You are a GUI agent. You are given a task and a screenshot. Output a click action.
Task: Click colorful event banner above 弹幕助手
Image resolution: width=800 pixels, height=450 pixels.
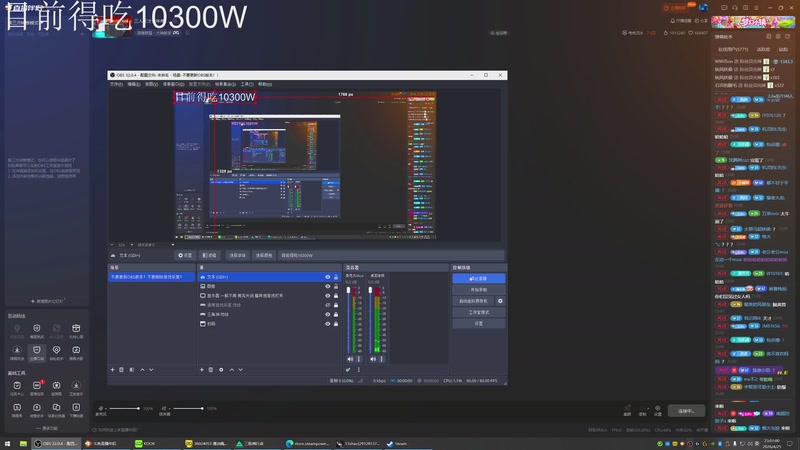click(x=753, y=22)
